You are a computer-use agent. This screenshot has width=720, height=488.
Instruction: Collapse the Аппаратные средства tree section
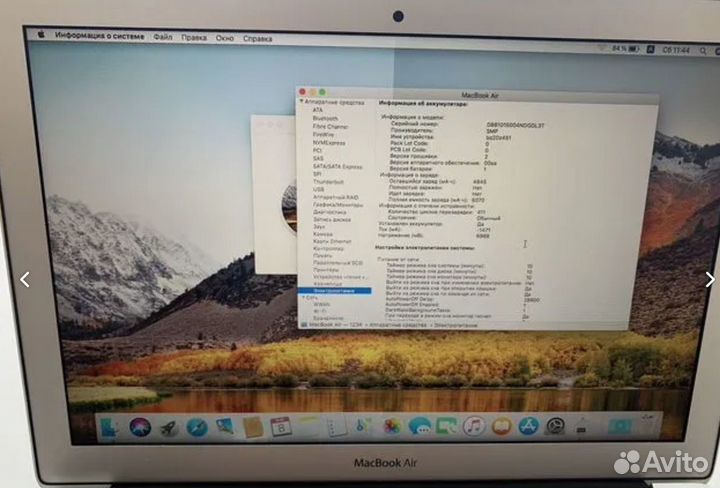[x=302, y=101]
